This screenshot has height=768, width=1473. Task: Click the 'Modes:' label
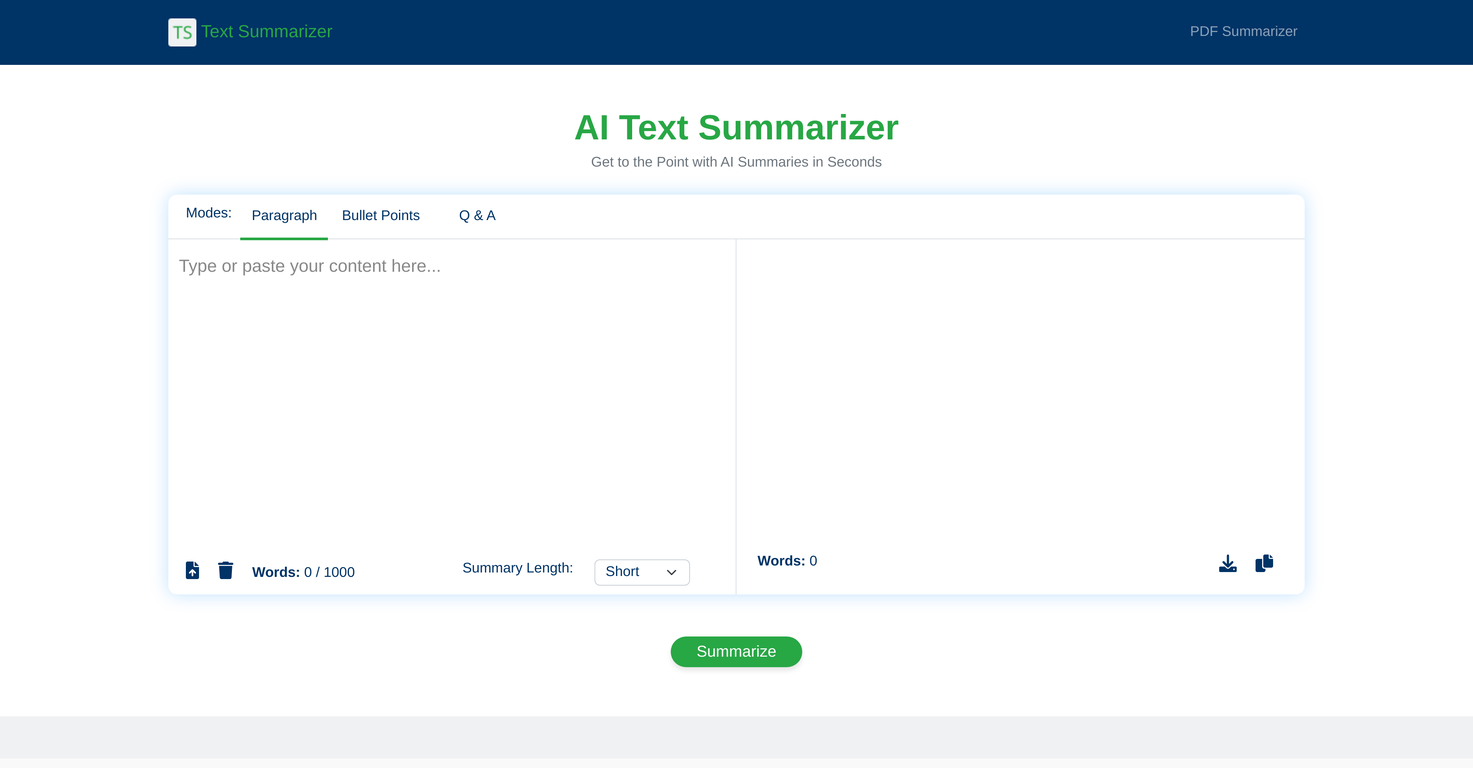pyautogui.click(x=209, y=213)
